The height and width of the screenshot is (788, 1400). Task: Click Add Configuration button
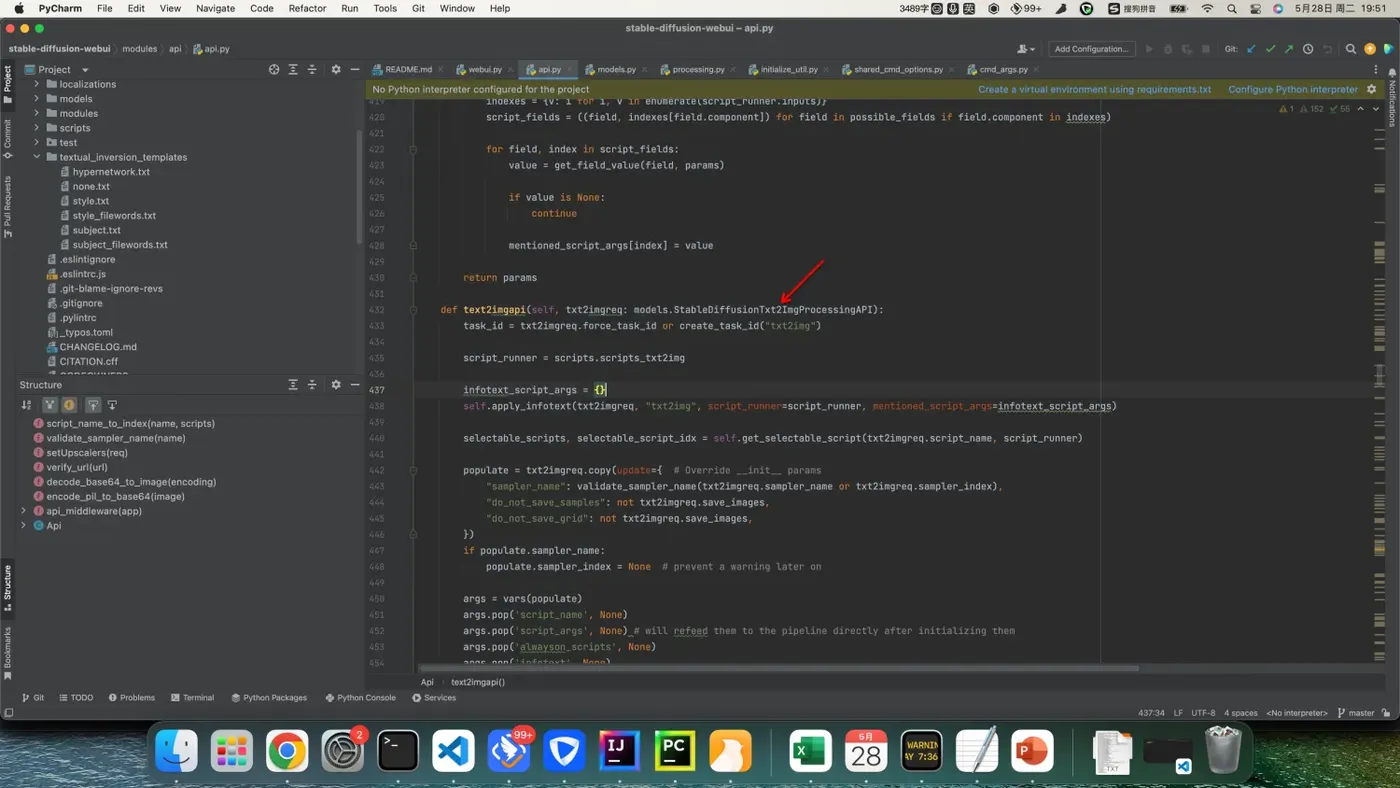[1091, 48]
